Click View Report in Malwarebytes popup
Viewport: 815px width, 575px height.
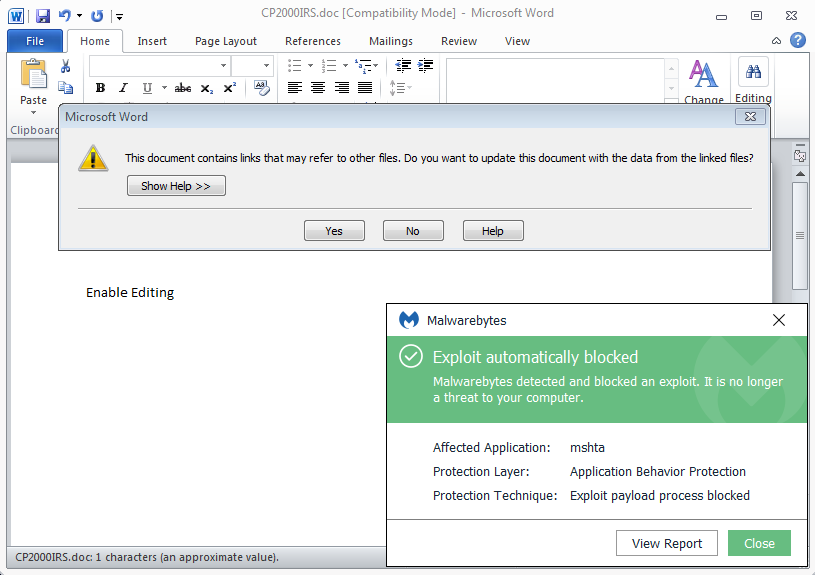pos(667,543)
